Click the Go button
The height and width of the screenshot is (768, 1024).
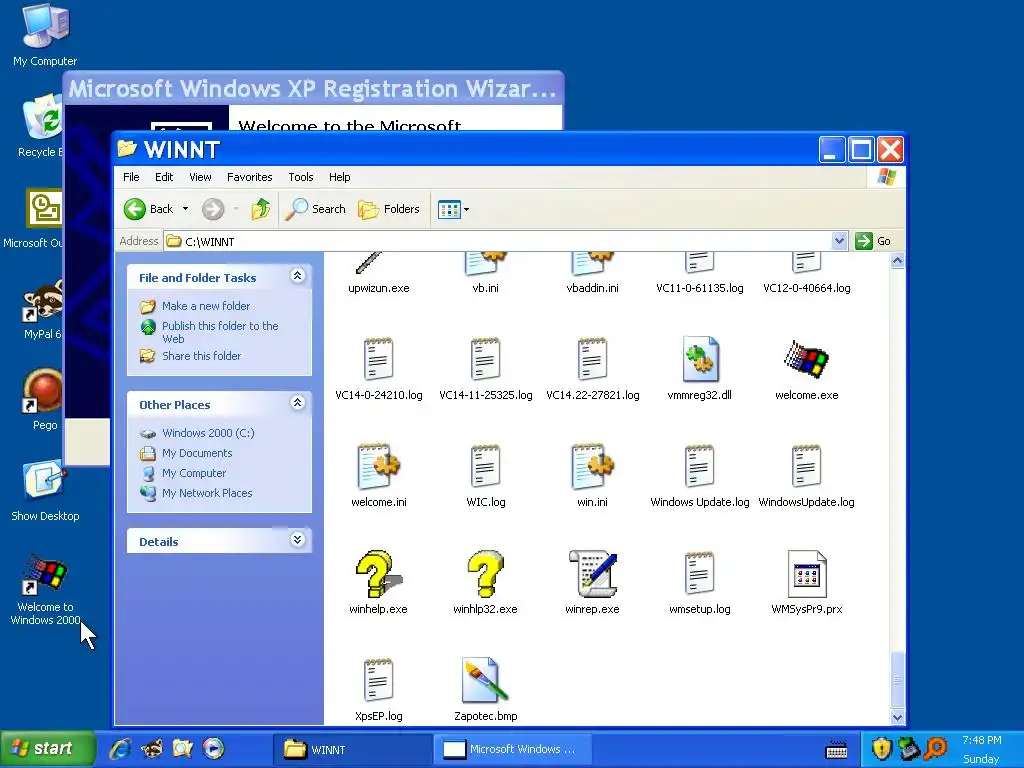[873, 241]
